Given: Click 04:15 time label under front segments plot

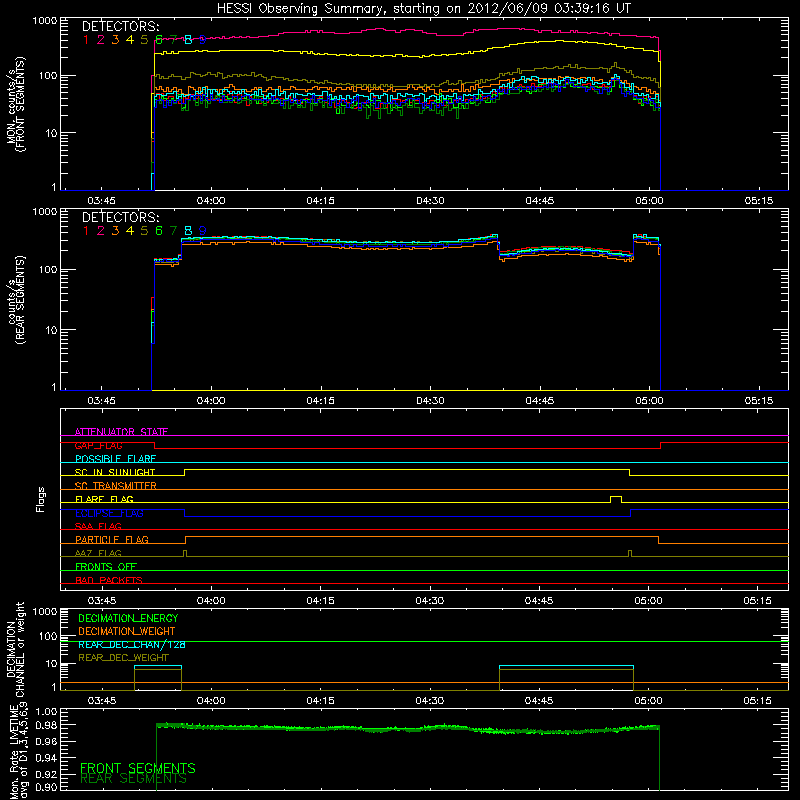Looking at the screenshot, I should (320, 201).
